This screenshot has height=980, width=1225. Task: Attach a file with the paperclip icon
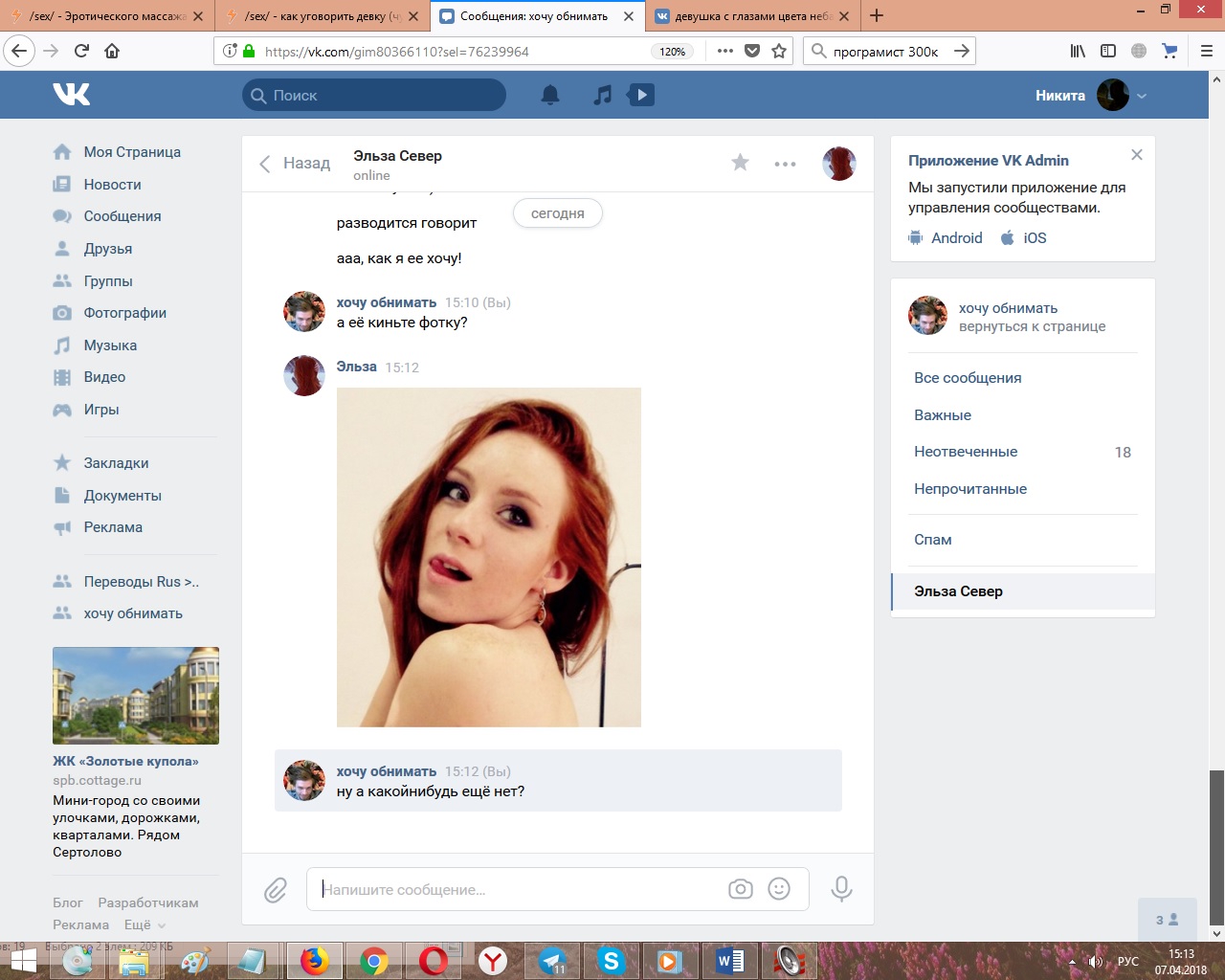[x=276, y=890]
